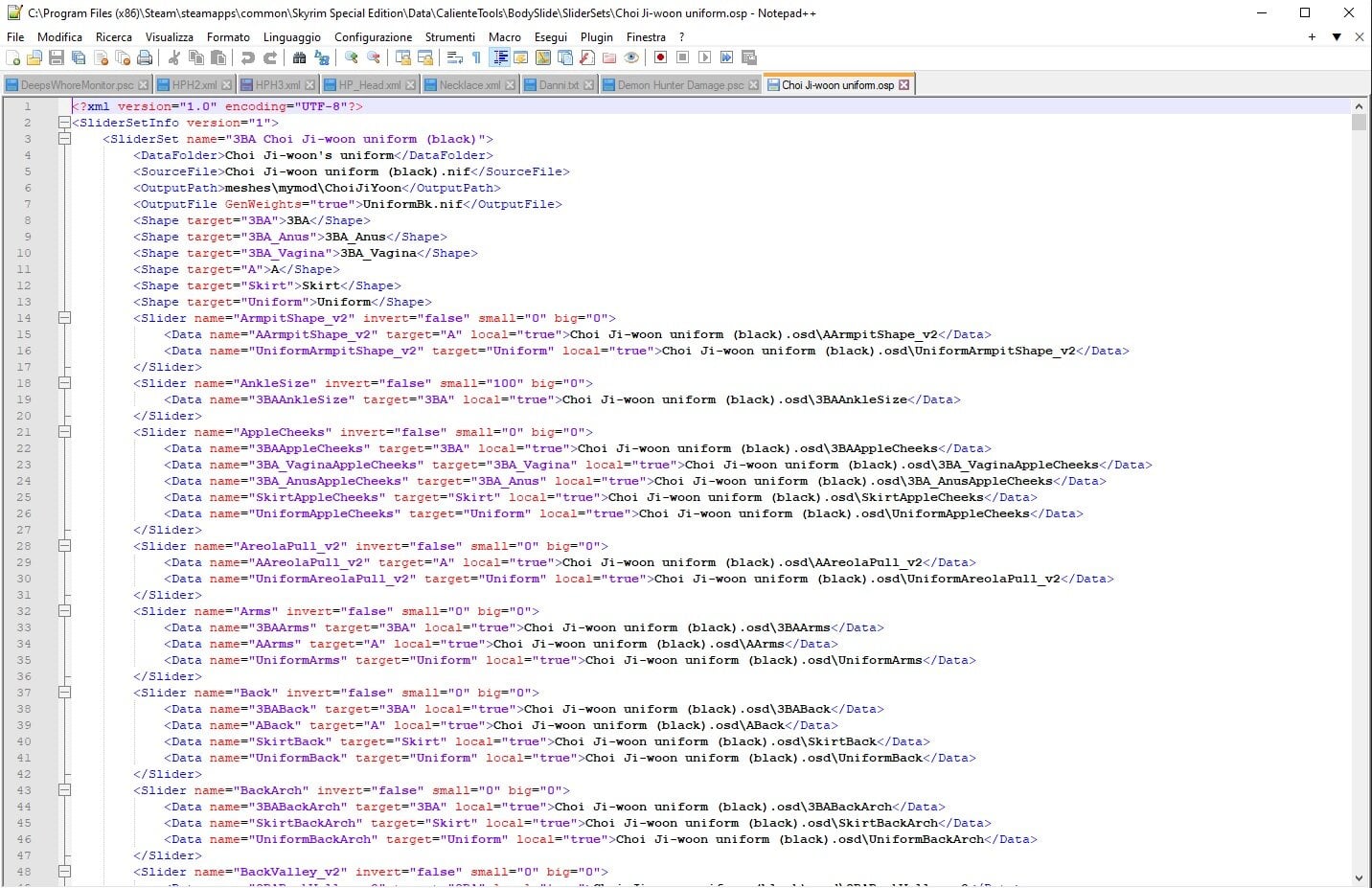Click the Zoom Out magnifier icon

373,57
